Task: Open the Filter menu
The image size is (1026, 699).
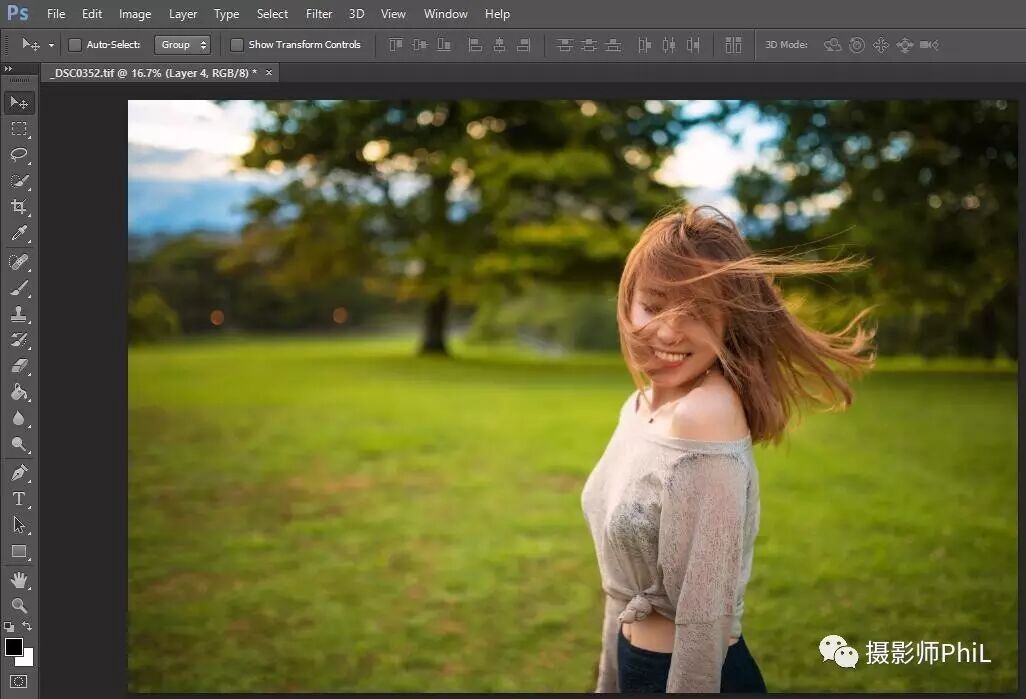Action: pyautogui.click(x=319, y=14)
